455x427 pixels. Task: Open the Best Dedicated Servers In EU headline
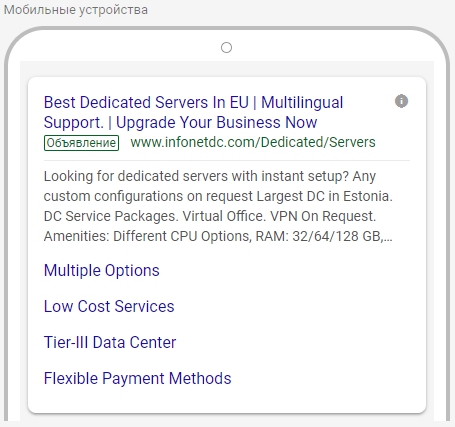146,102
